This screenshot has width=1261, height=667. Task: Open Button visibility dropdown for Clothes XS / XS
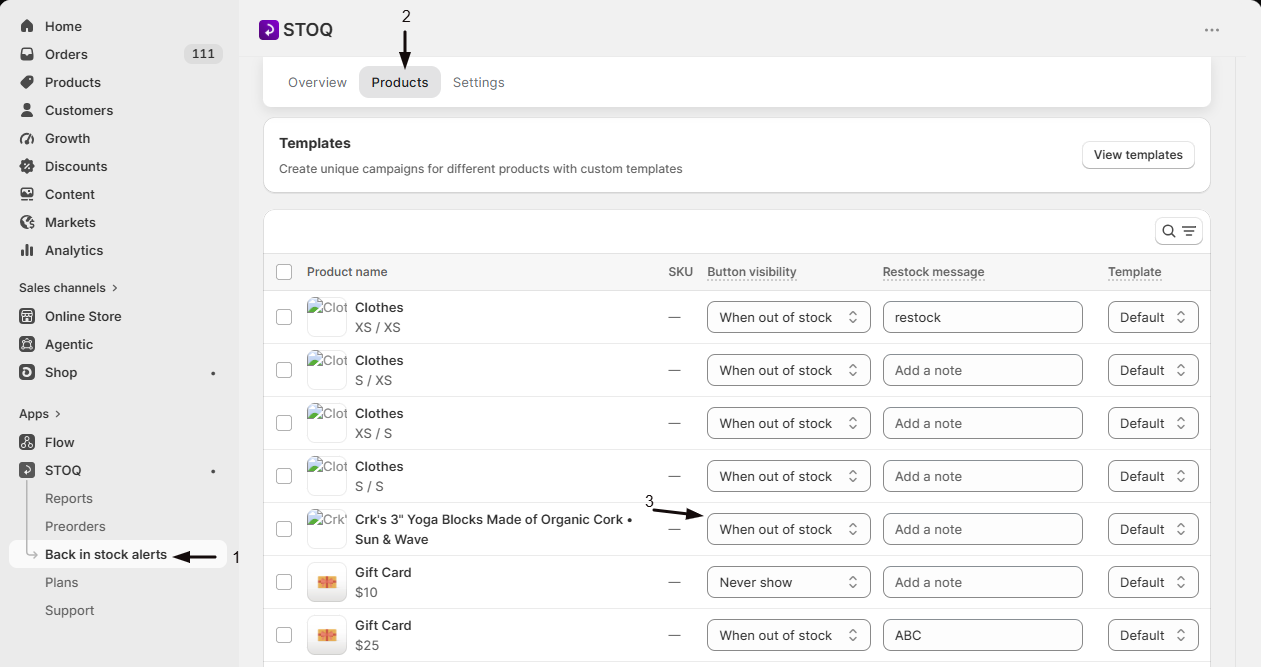789,317
